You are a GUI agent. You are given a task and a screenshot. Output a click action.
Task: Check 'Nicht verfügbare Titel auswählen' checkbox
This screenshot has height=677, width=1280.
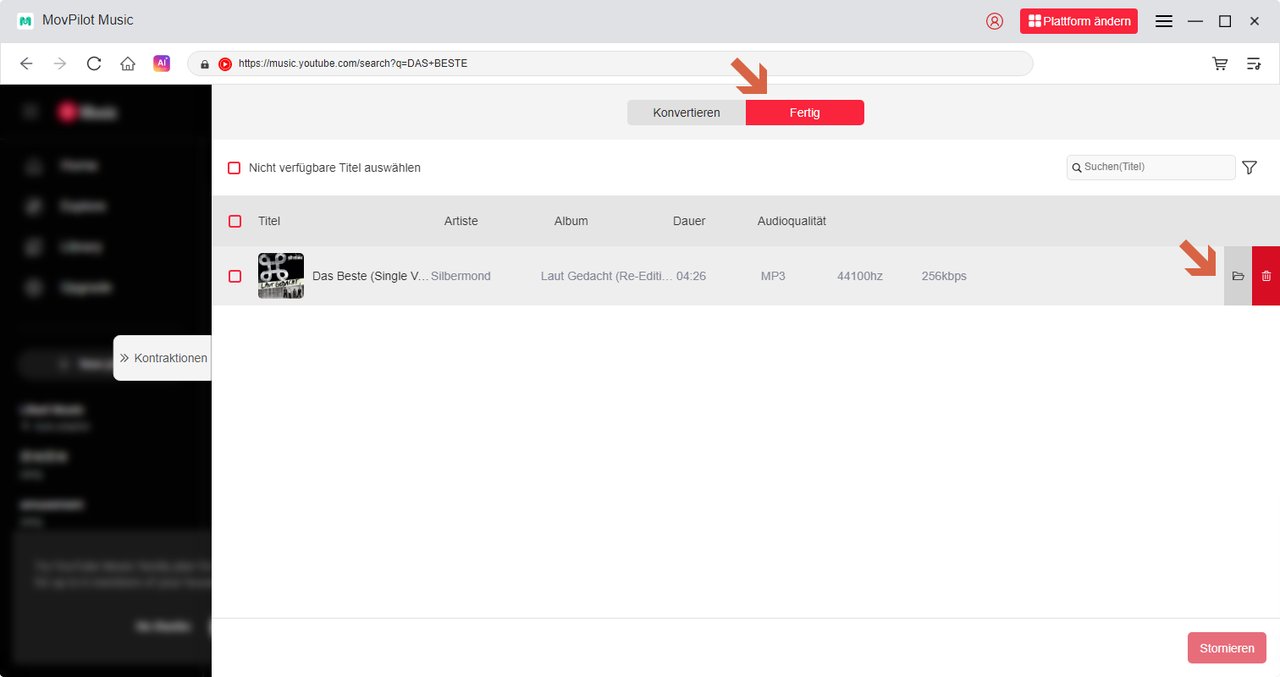point(234,168)
